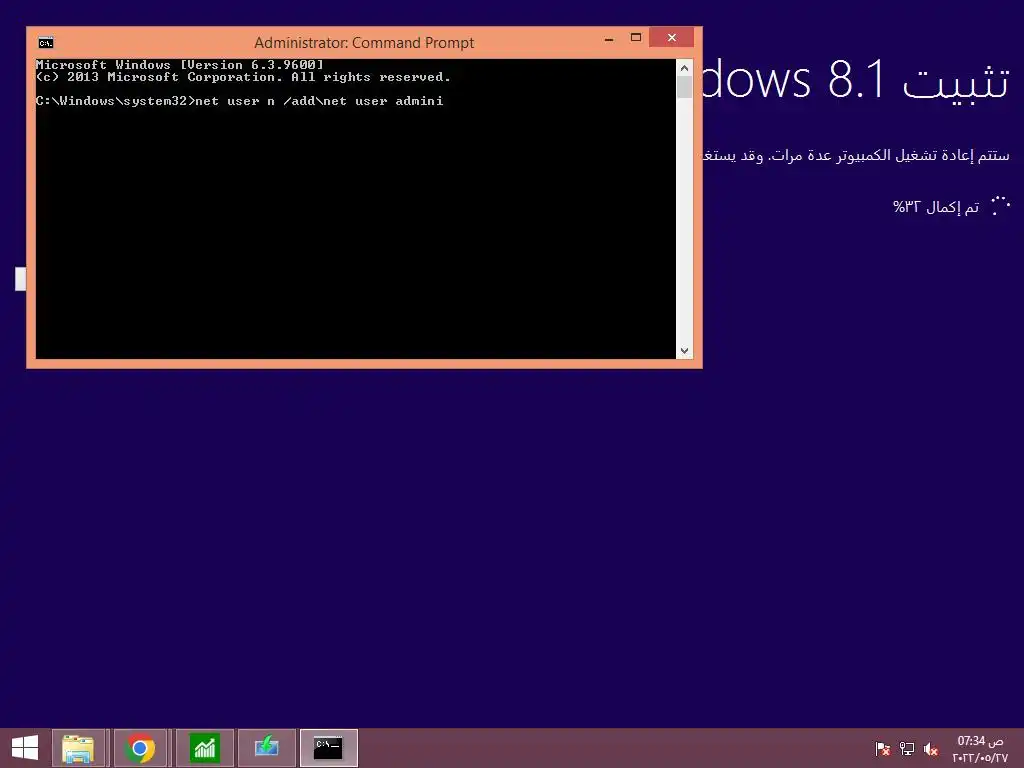Screen dimensions: 1024x768
Task: Open the Command Prompt system menu icon
Action: pyautogui.click(x=46, y=43)
